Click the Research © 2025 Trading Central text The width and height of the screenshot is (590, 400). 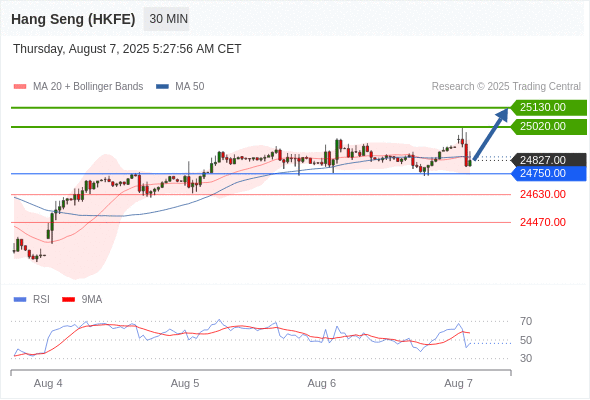pos(506,87)
